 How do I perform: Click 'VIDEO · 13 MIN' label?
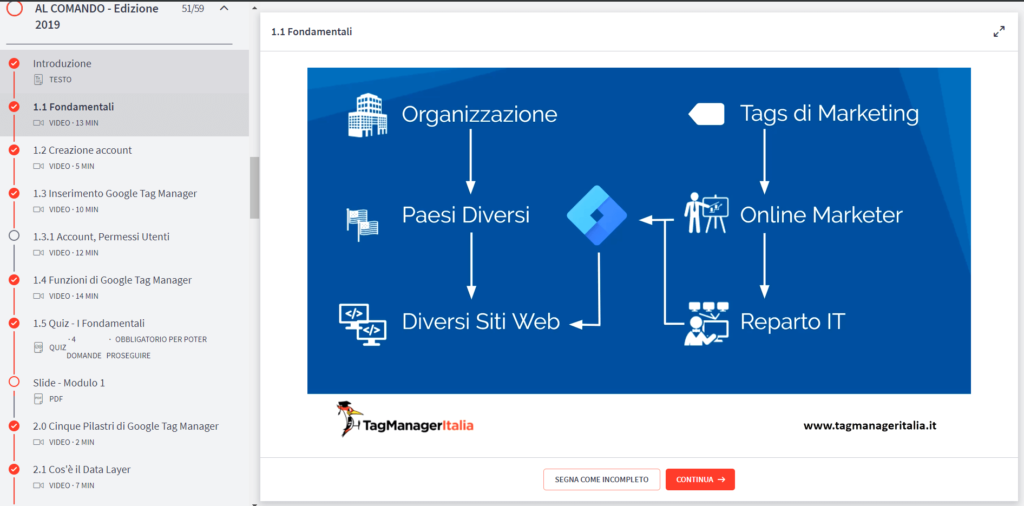(74, 123)
